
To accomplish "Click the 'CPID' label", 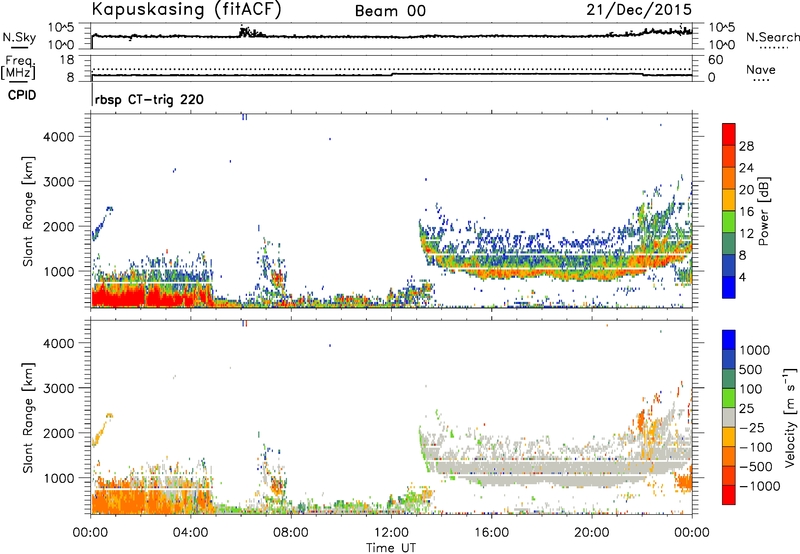I will pyautogui.click(x=22, y=95).
